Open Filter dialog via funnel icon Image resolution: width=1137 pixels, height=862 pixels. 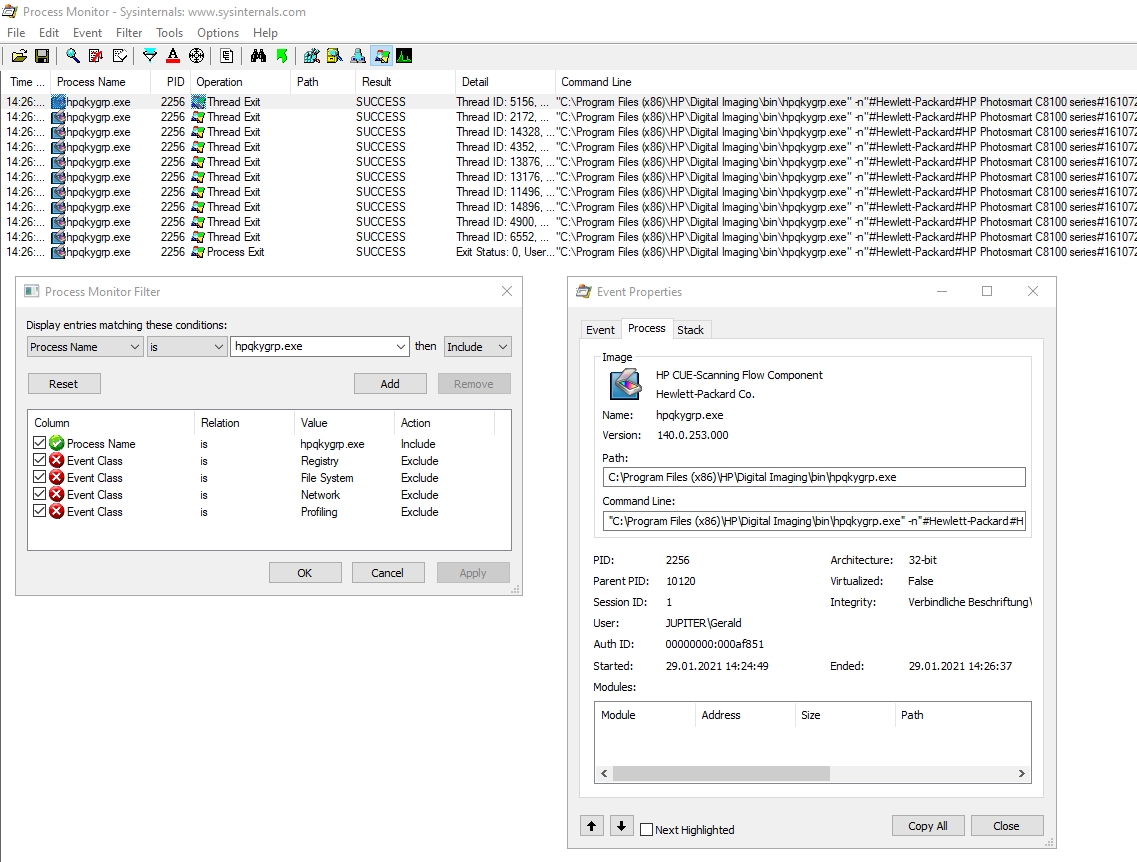[x=150, y=56]
